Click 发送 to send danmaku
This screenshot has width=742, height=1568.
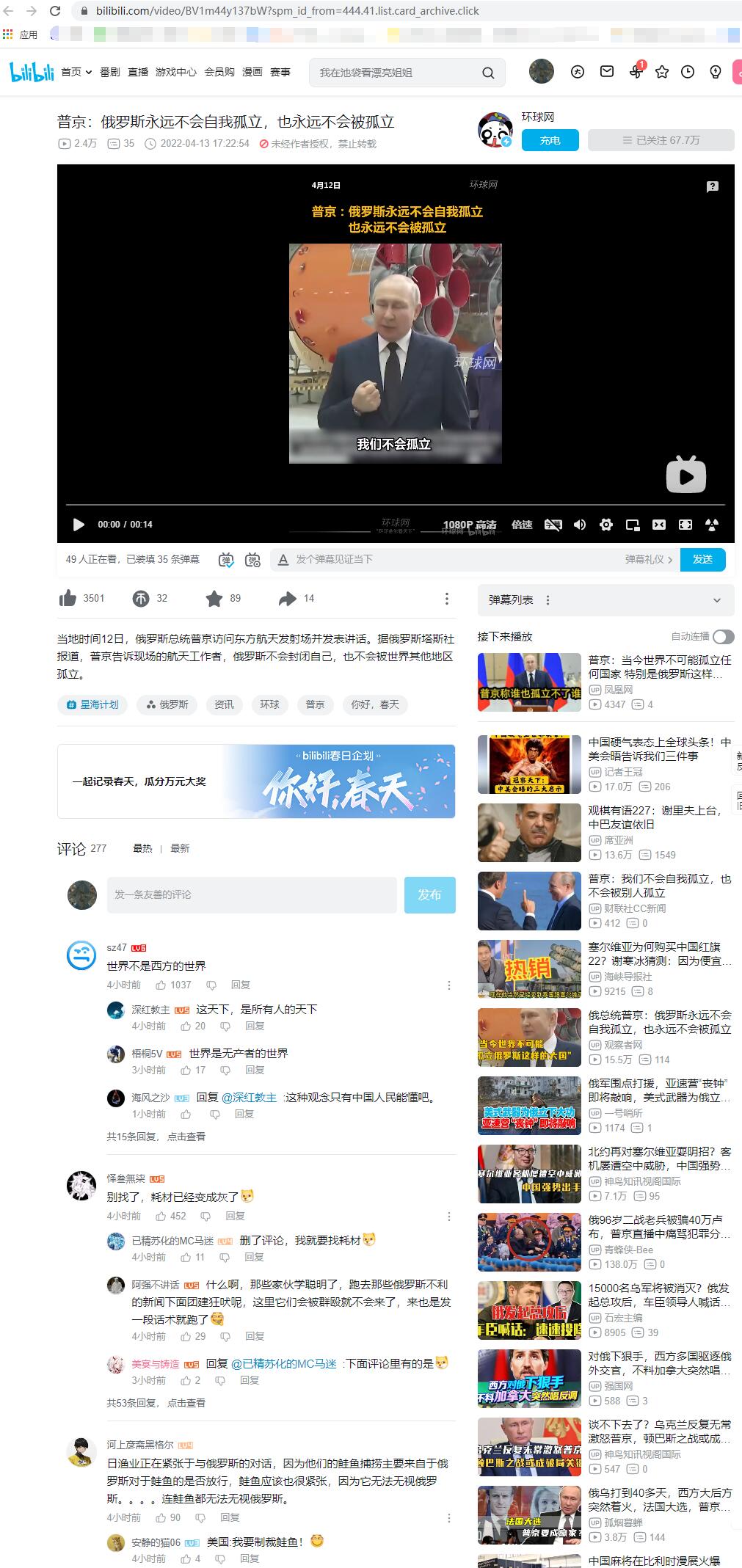pos(702,559)
